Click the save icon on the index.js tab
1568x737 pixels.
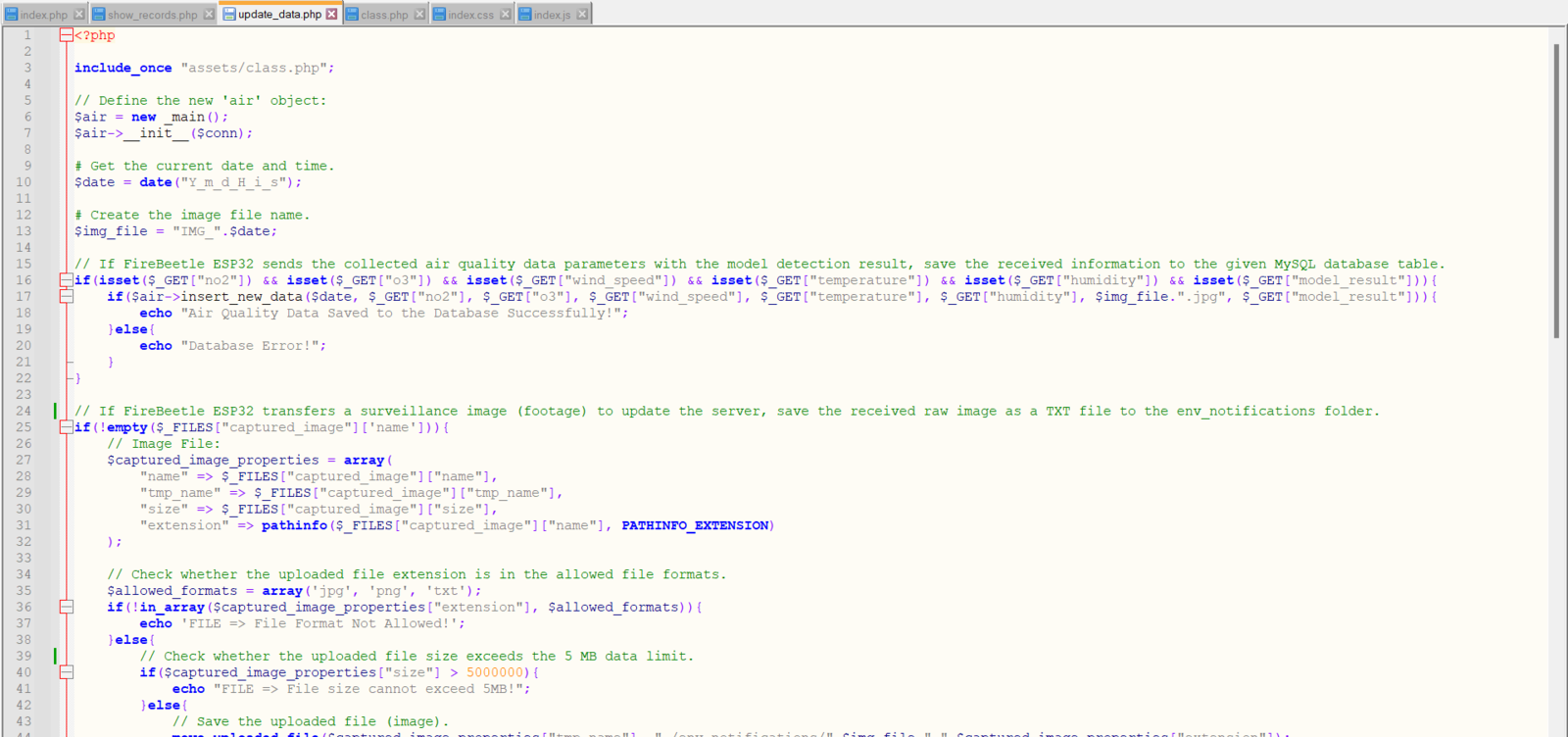tap(525, 15)
